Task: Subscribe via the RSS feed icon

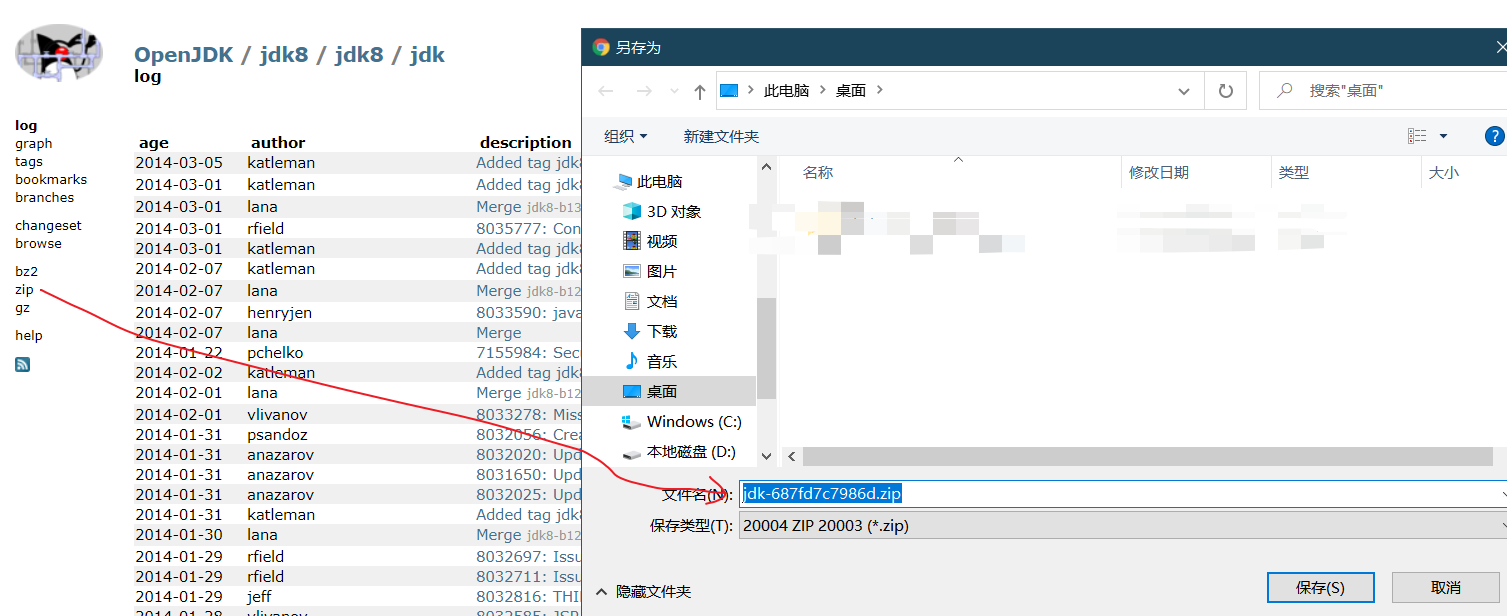Action: (x=22, y=364)
